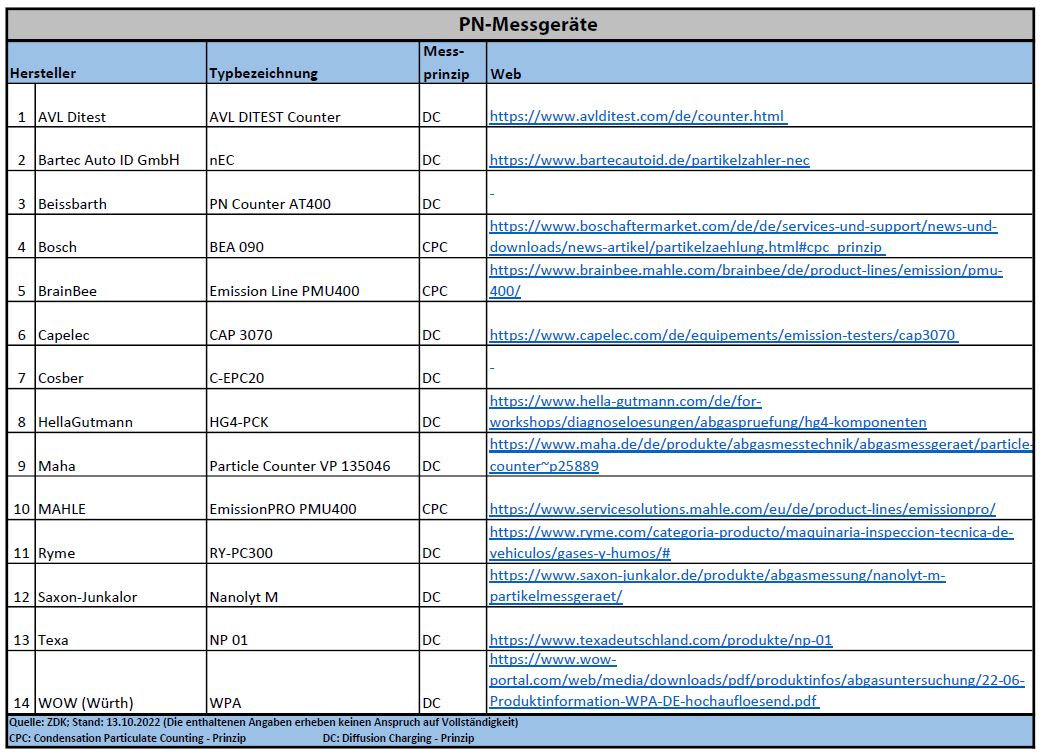This screenshot has width=1044, height=754.
Task: Open the WOW portal WPA PDF link
Action: [x=756, y=680]
